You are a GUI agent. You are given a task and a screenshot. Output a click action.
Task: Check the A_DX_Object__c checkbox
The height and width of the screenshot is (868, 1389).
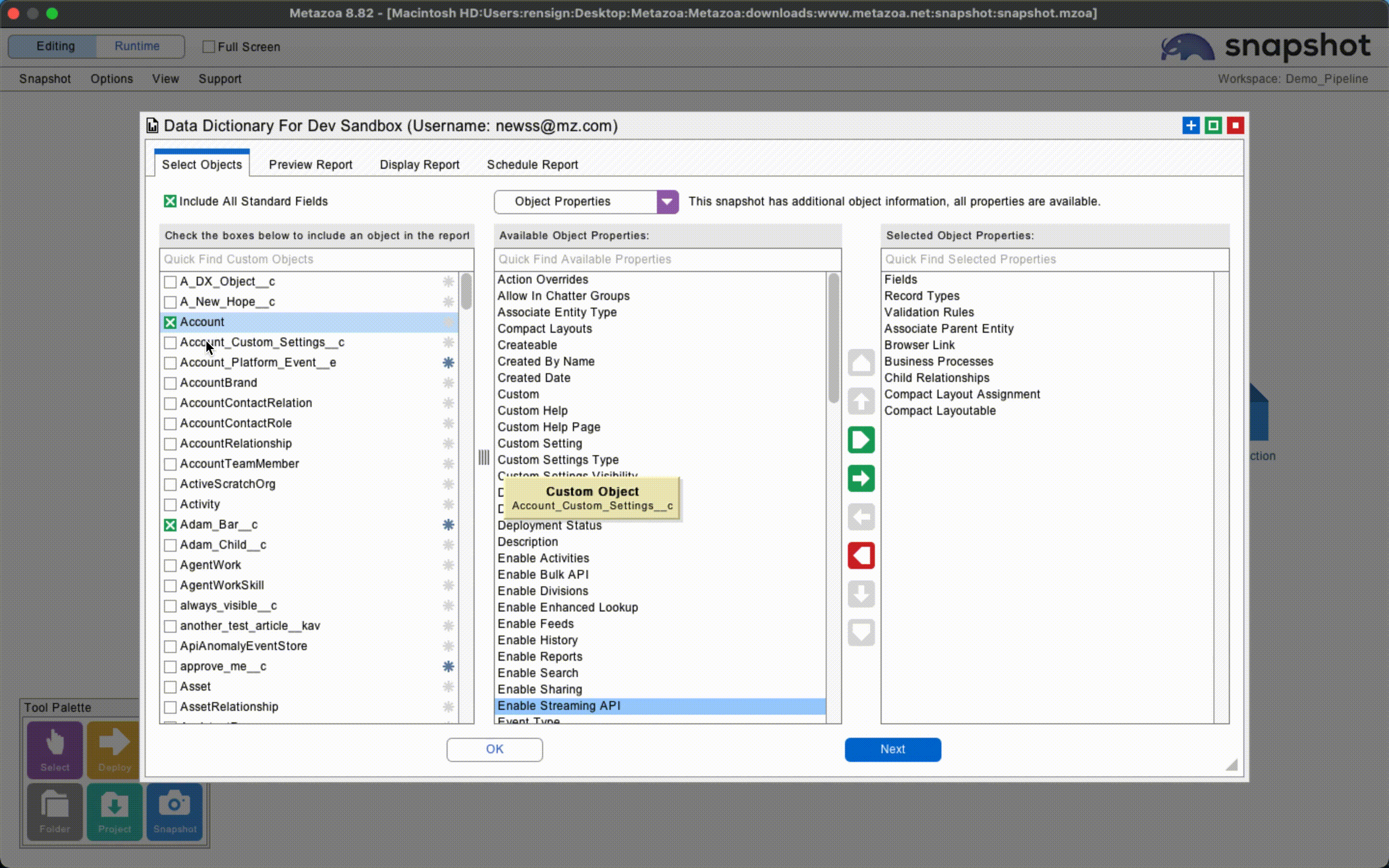pos(170,282)
